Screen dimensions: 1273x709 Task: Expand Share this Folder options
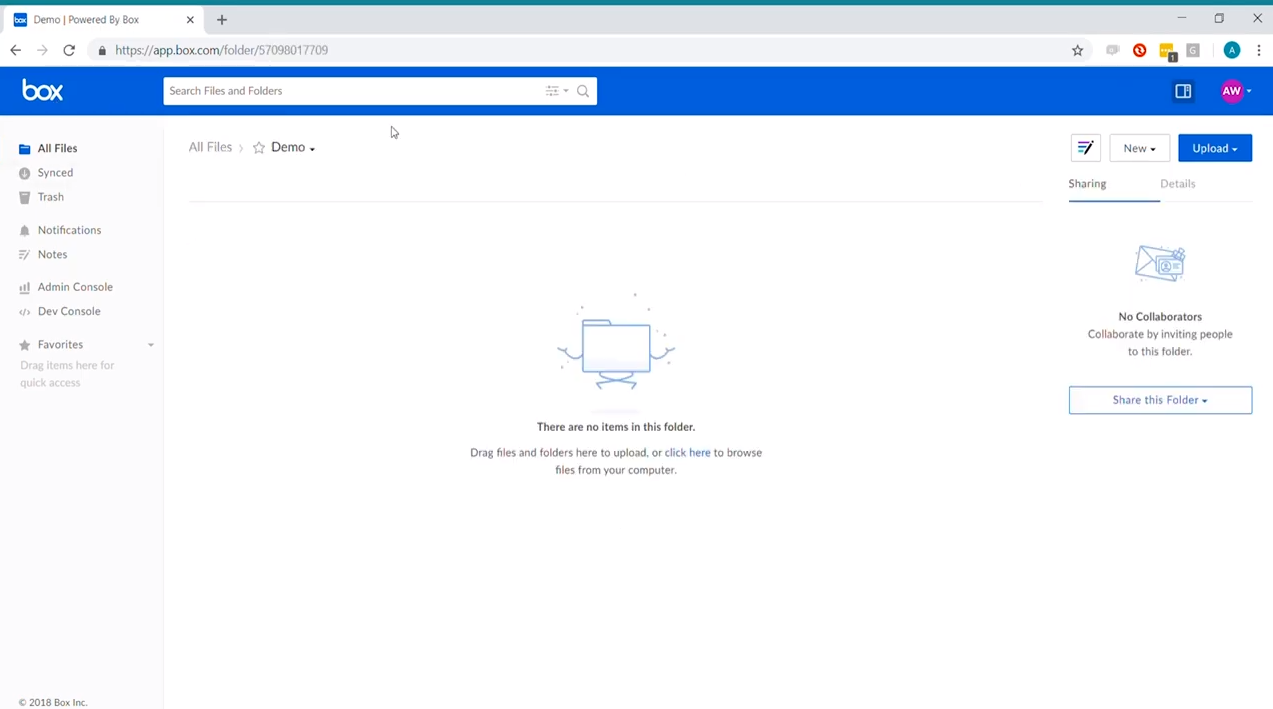[1160, 400]
